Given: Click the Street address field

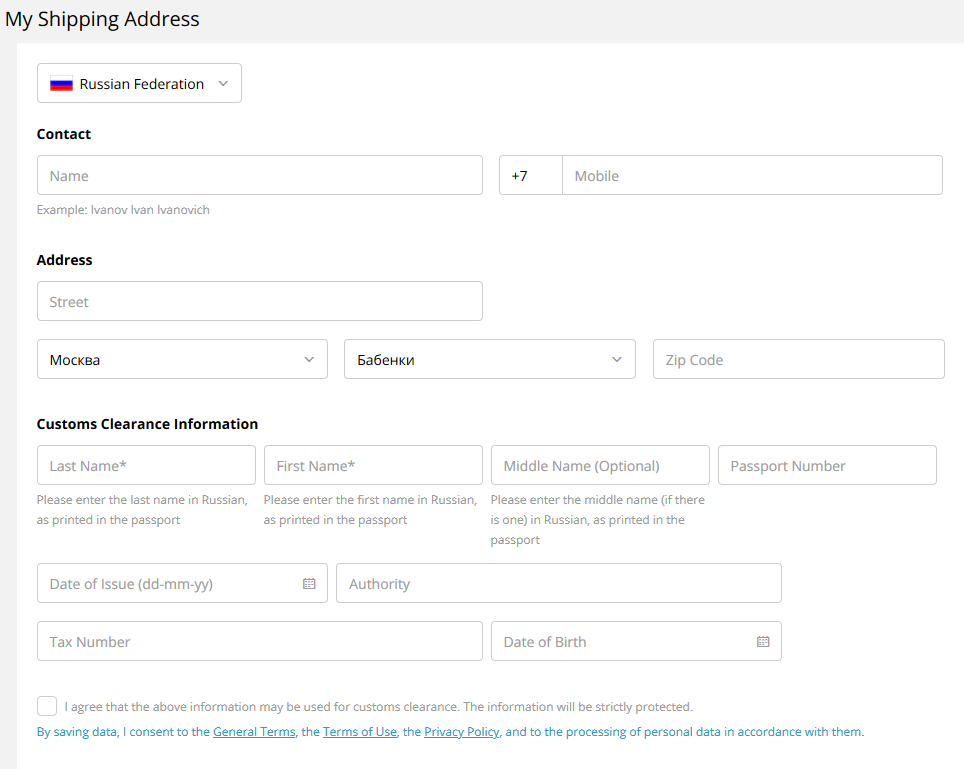Looking at the screenshot, I should tap(259, 301).
